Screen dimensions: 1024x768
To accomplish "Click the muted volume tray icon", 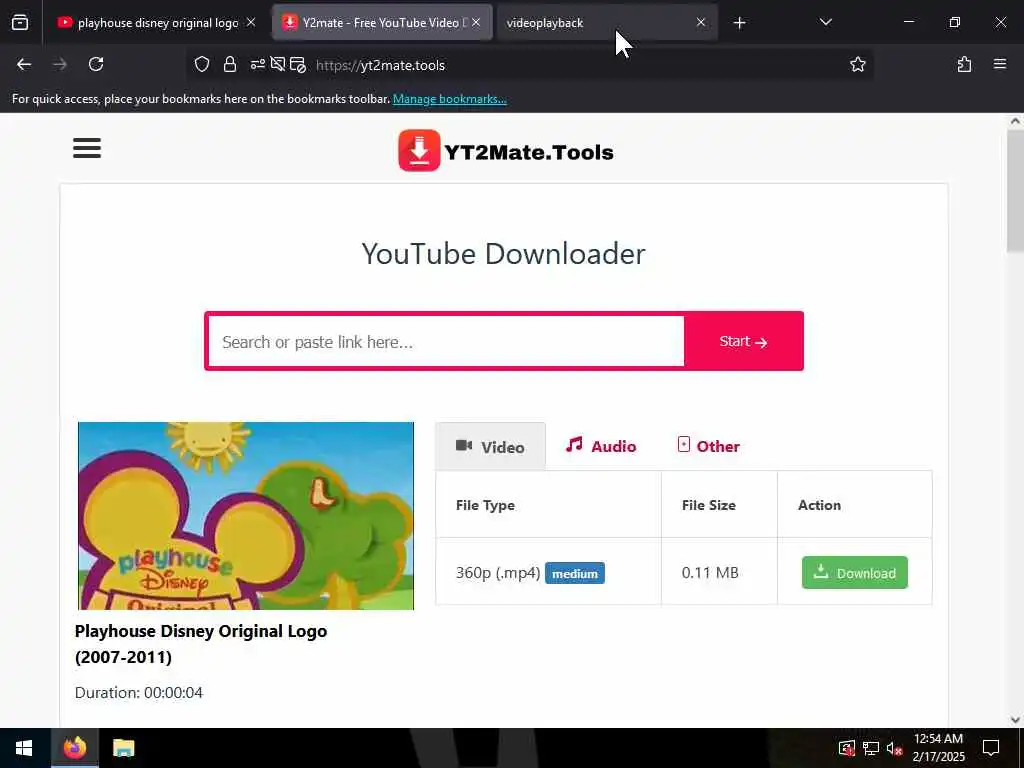I will (x=894, y=748).
